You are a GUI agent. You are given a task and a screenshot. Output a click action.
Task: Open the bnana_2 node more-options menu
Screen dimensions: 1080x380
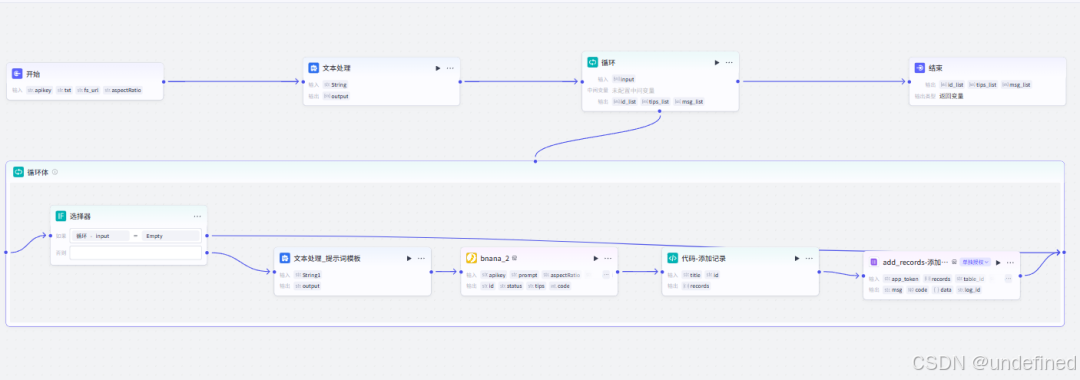click(x=608, y=258)
